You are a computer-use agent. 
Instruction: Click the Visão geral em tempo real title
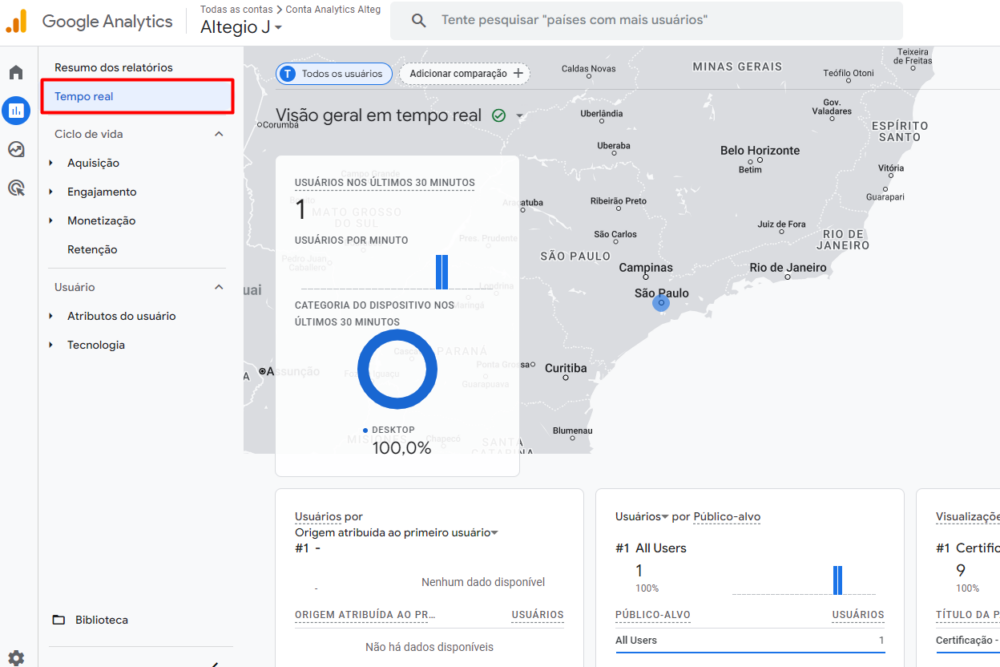378,115
